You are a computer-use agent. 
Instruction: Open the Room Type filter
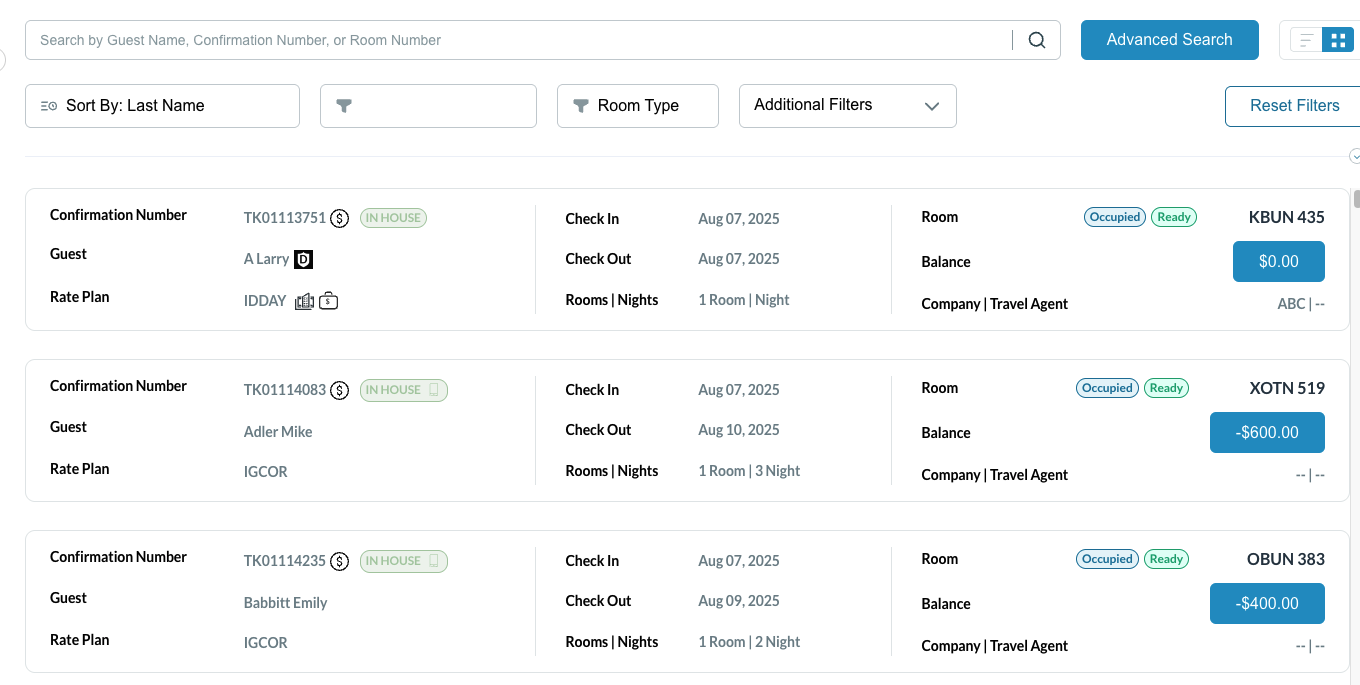(x=637, y=106)
